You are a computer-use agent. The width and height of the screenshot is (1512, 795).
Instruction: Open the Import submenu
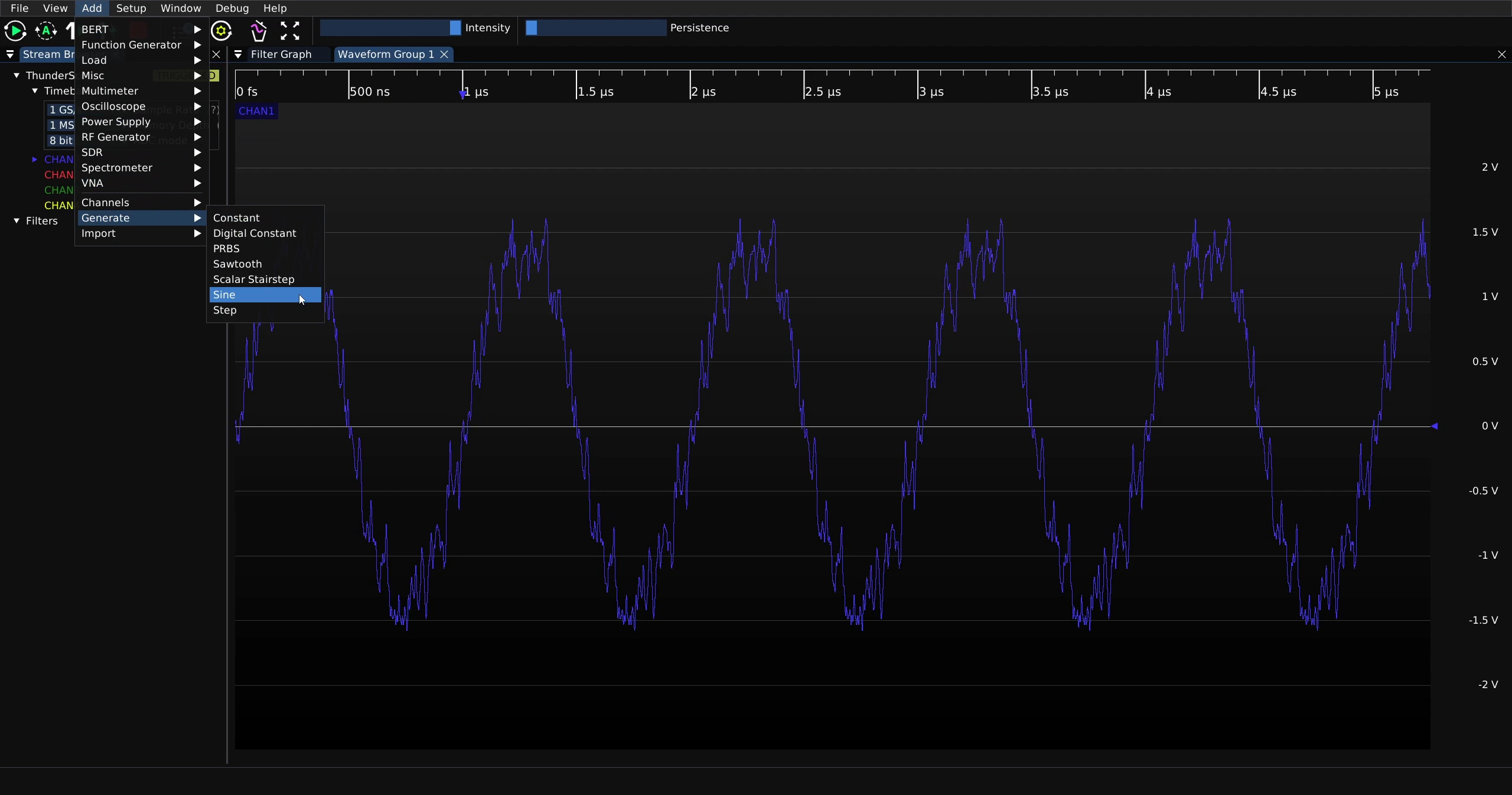pyautogui.click(x=141, y=233)
